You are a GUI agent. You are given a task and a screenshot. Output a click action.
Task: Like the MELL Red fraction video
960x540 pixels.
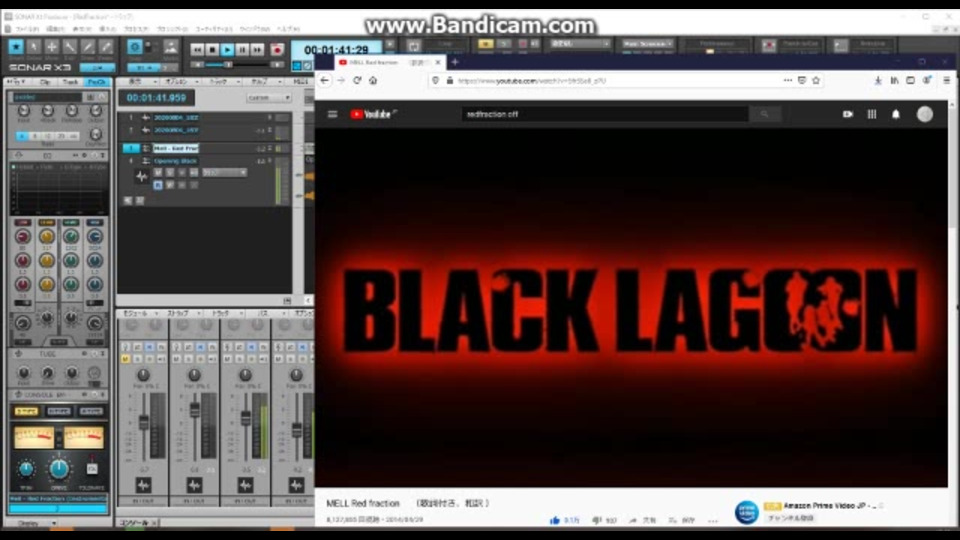(x=555, y=520)
